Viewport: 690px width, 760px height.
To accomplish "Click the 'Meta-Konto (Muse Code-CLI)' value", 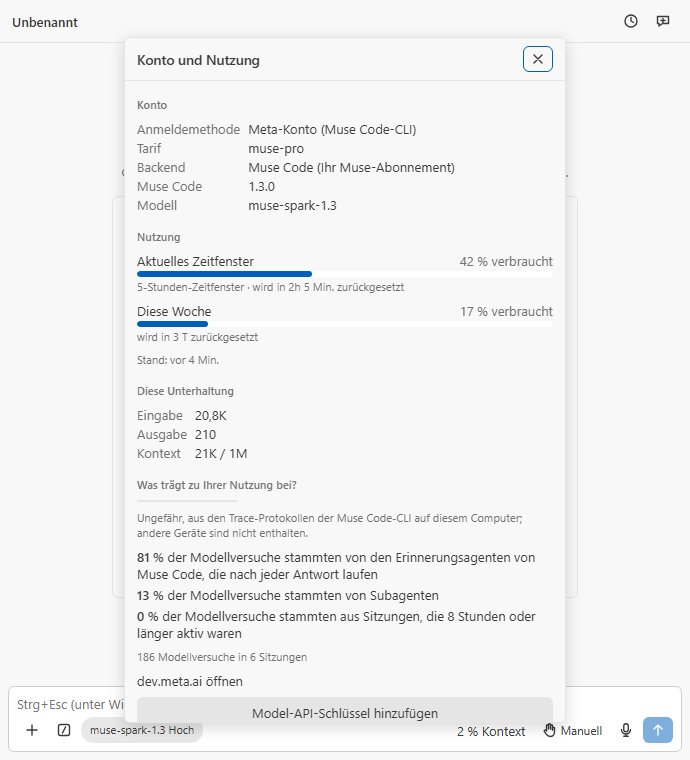I will point(332,130).
